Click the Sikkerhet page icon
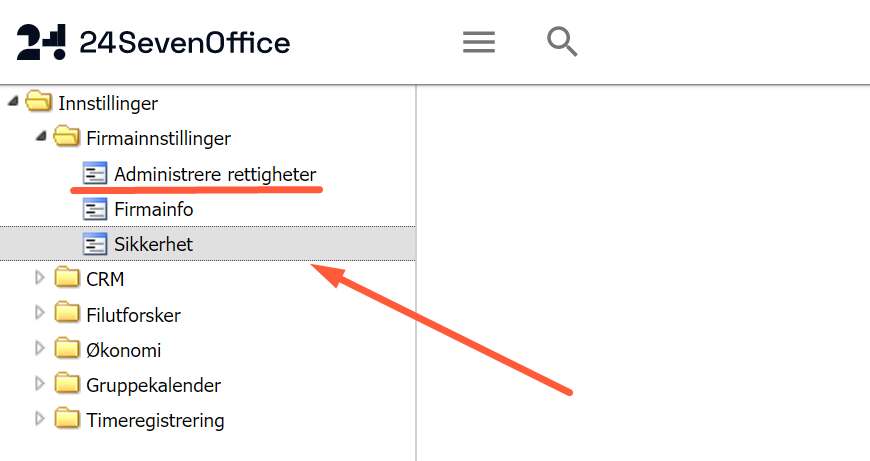This screenshot has height=461, width=870. (95, 244)
